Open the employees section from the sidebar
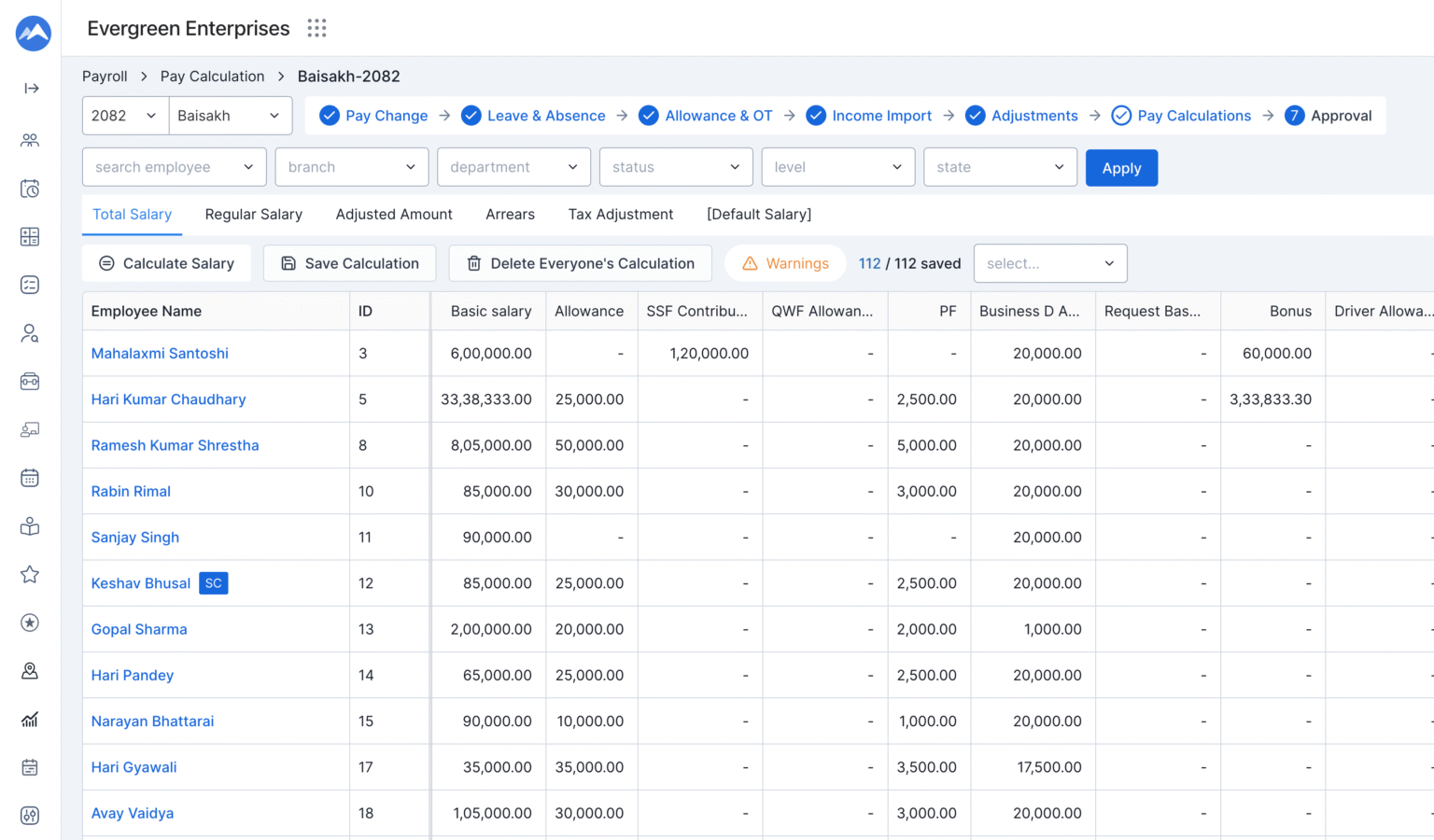Image resolution: width=1434 pixels, height=840 pixels. (29, 139)
